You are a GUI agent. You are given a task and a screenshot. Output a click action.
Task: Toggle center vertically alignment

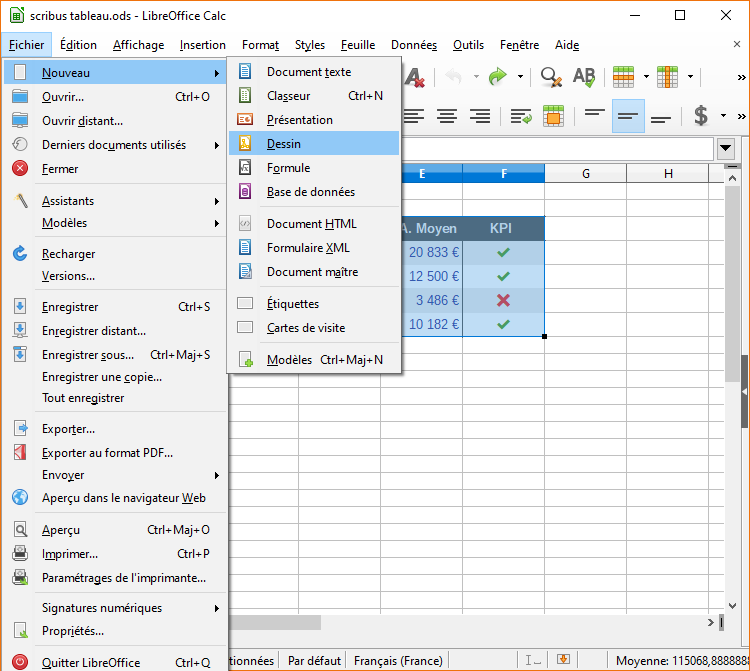[x=628, y=116]
